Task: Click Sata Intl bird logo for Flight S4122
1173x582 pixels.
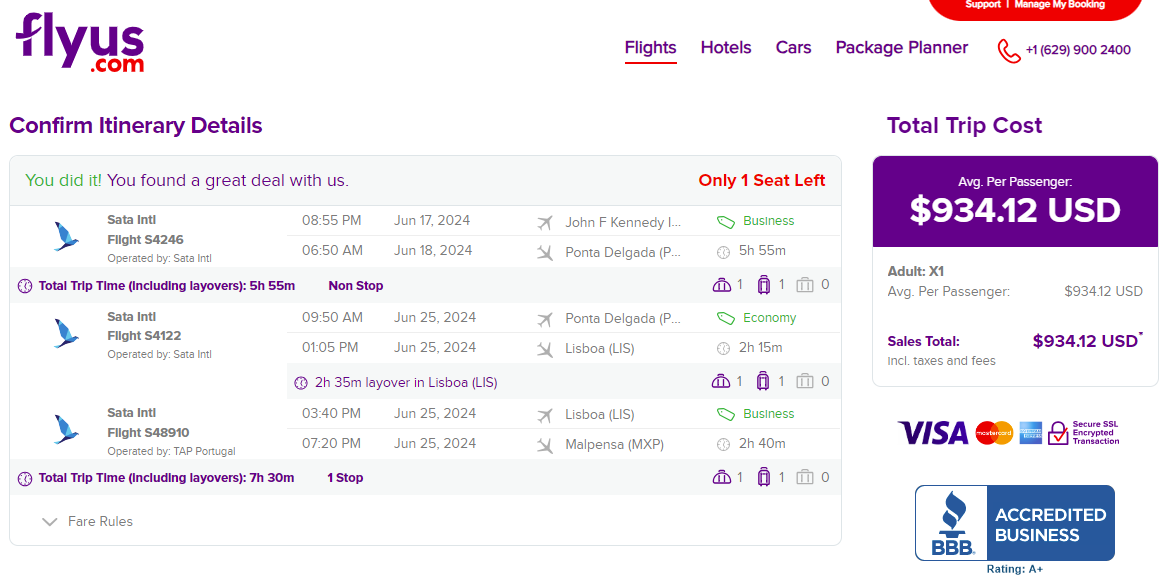Action: [x=66, y=333]
